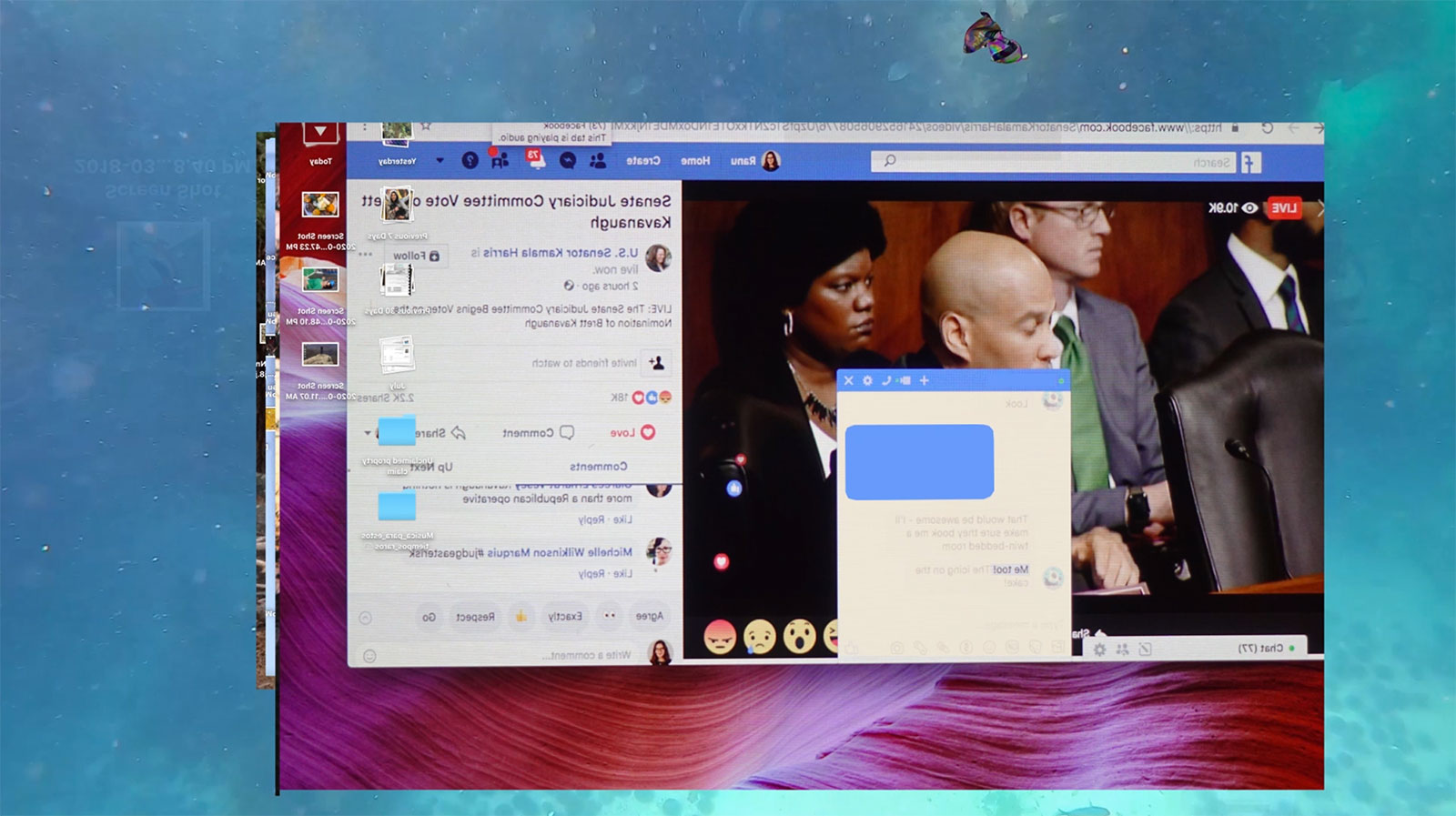Select the Go quick reply
The image size is (1456, 816).
pyautogui.click(x=429, y=617)
